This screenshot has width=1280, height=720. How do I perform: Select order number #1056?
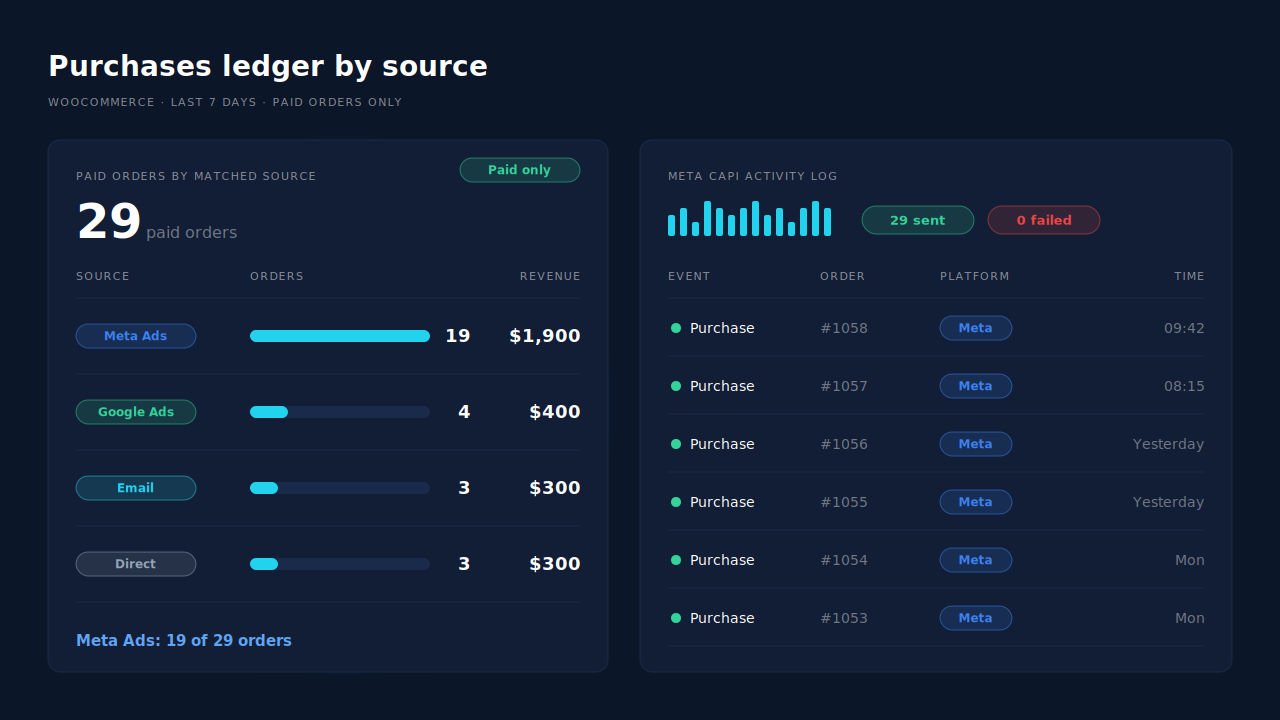point(844,444)
